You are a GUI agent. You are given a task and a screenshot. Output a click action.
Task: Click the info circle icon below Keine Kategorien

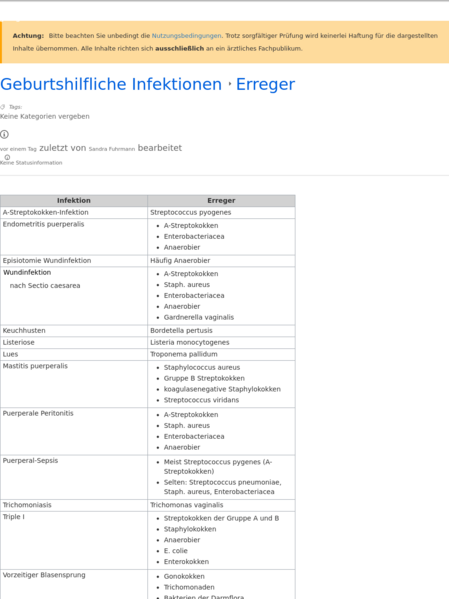click(x=4, y=134)
